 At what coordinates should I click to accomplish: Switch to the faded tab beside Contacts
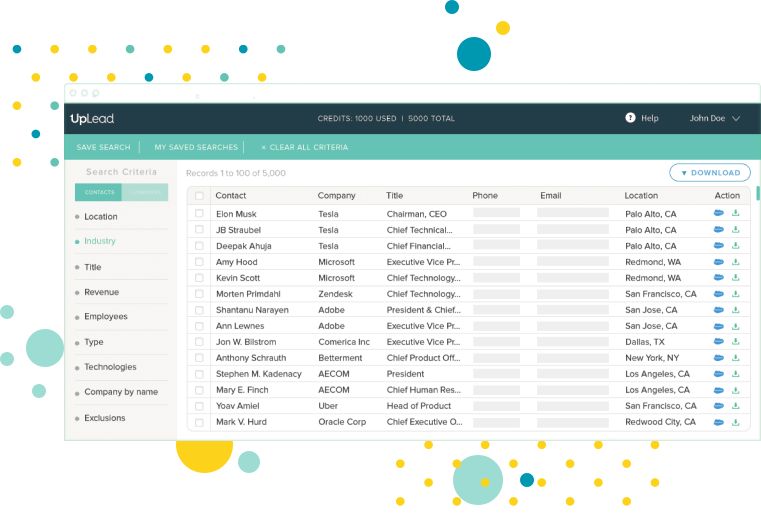pos(145,192)
